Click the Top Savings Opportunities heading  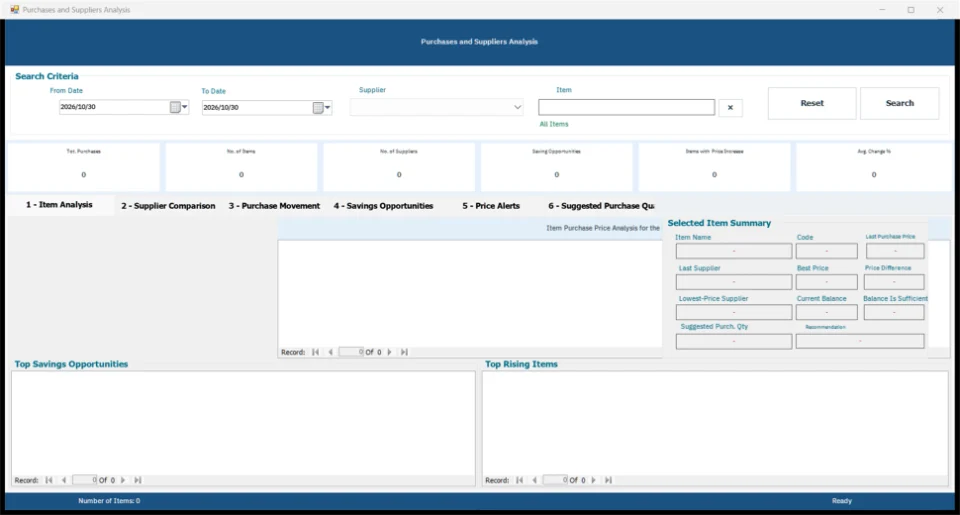(71, 364)
